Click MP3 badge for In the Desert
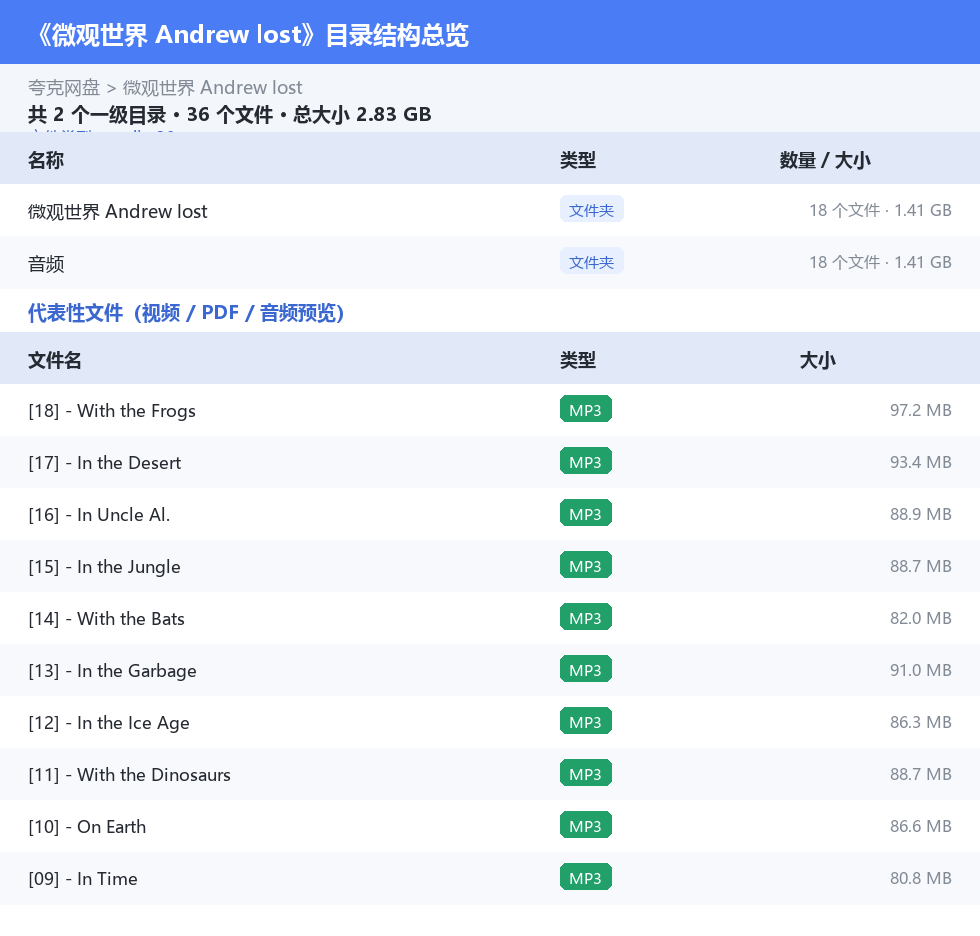980x936 pixels. (586, 461)
